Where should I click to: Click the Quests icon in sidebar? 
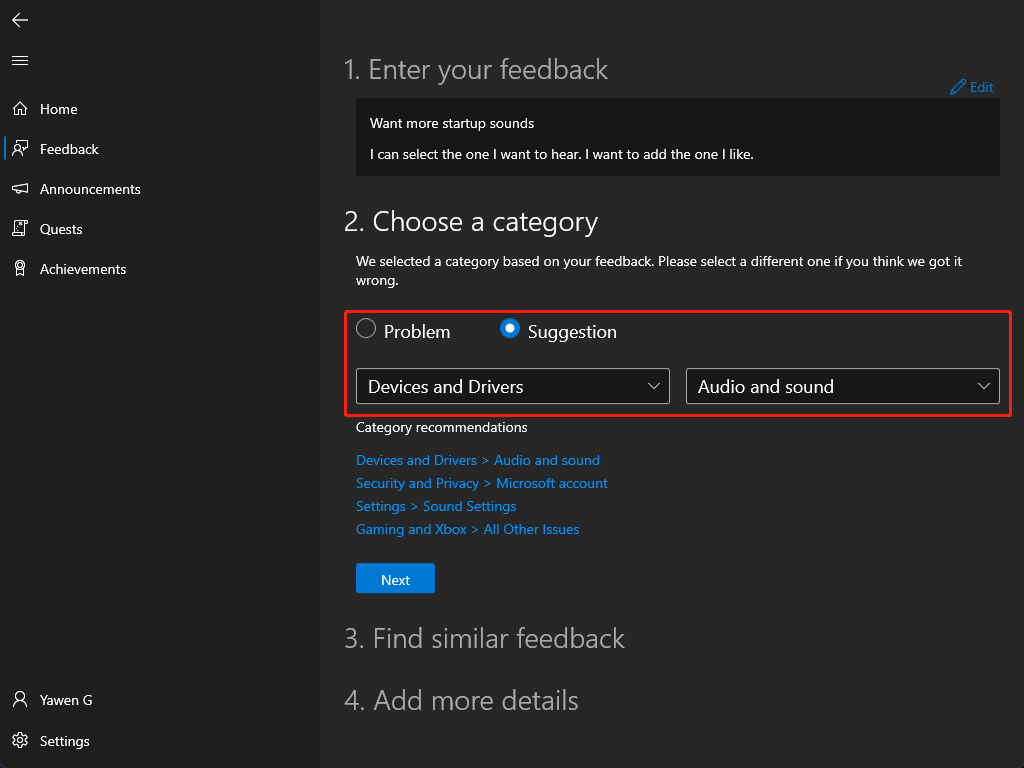(x=20, y=229)
